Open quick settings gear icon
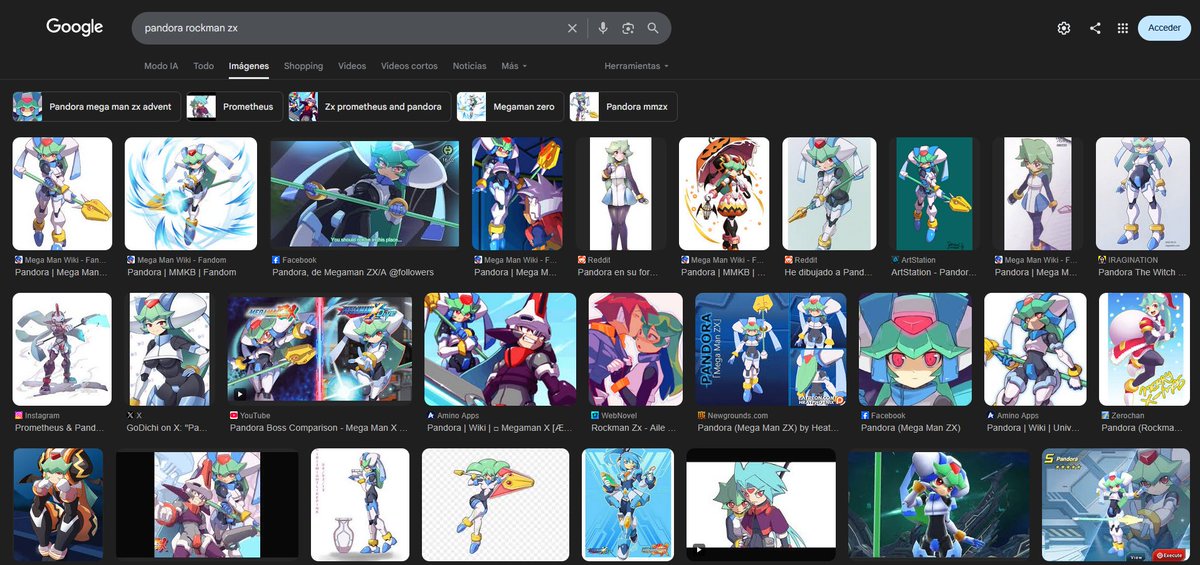Image resolution: width=1200 pixels, height=565 pixels. pyautogui.click(x=1064, y=28)
